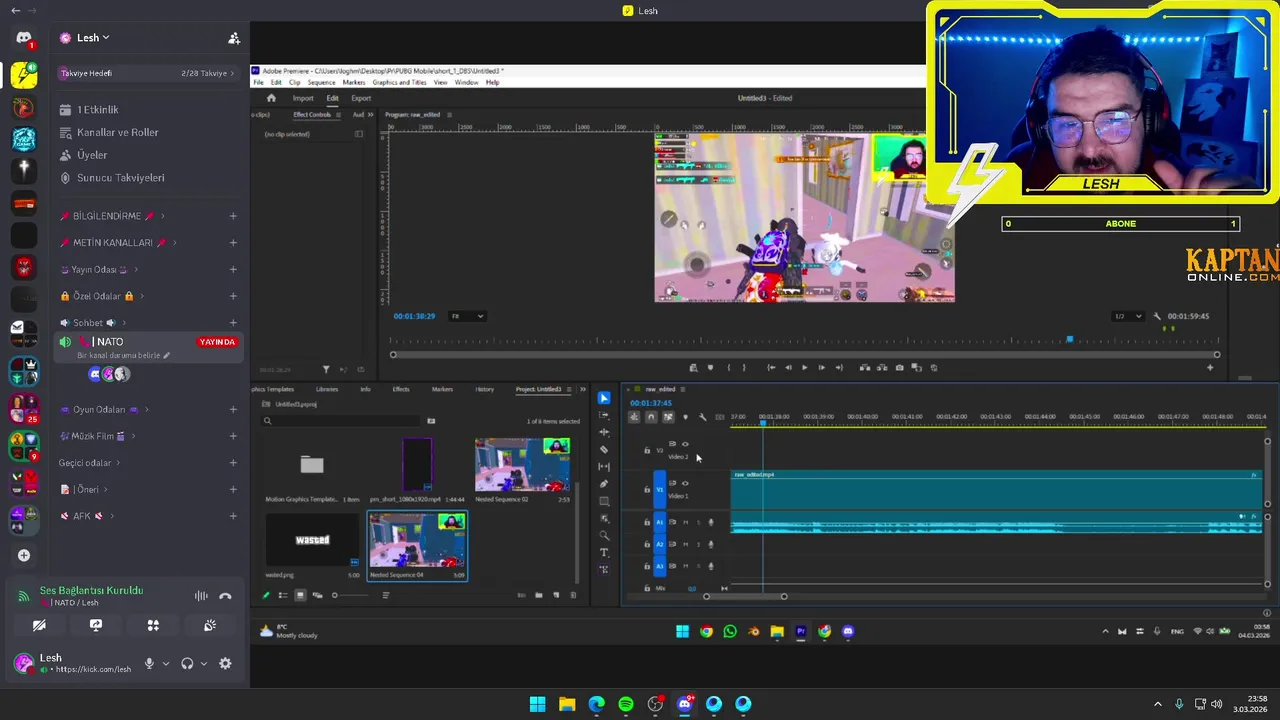Click Export Frame camera icon
This screenshot has height=720, width=1280.
(x=899, y=367)
